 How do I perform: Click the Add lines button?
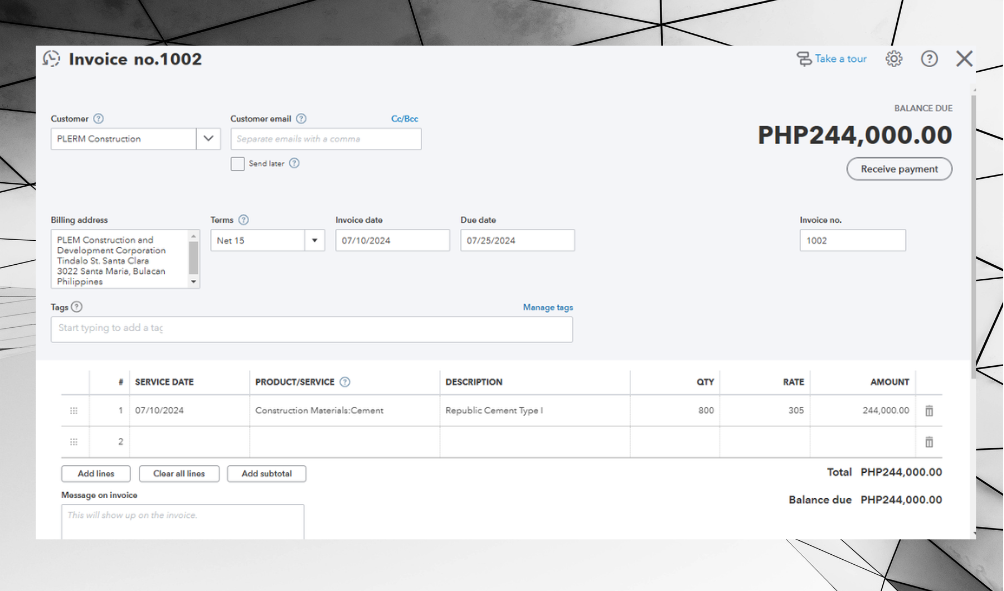[96, 474]
